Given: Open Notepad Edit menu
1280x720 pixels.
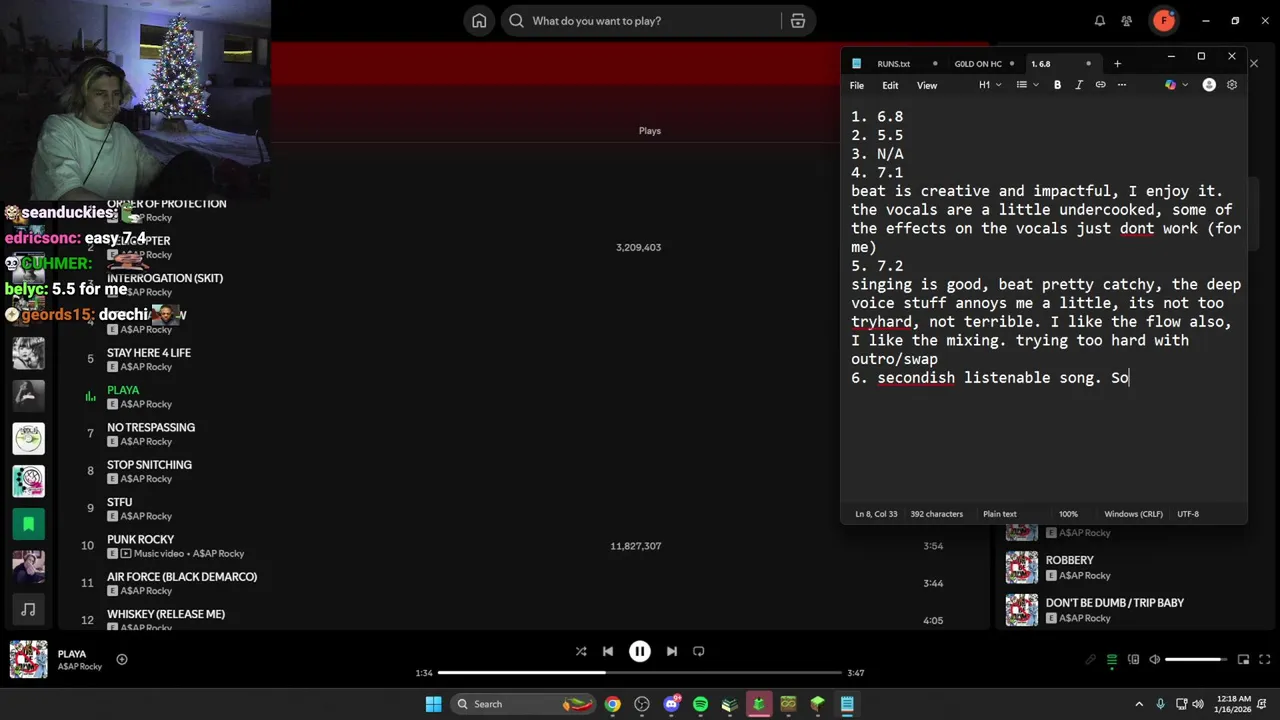Looking at the screenshot, I should (890, 85).
